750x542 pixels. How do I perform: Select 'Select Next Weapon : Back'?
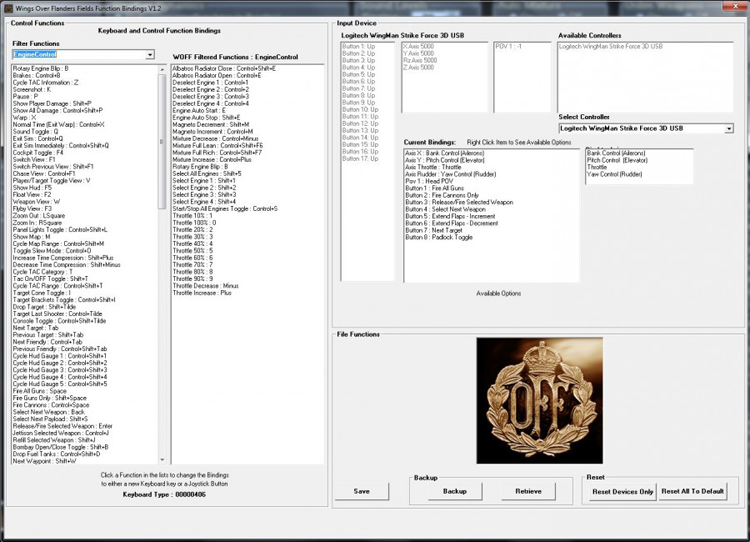[x=49, y=412]
